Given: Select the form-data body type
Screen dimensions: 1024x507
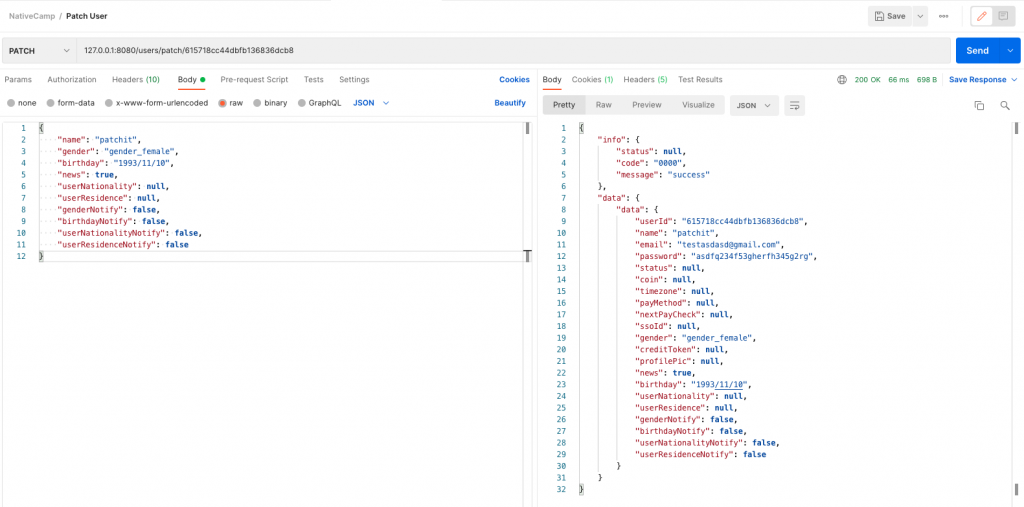Looking at the screenshot, I should tap(71, 103).
